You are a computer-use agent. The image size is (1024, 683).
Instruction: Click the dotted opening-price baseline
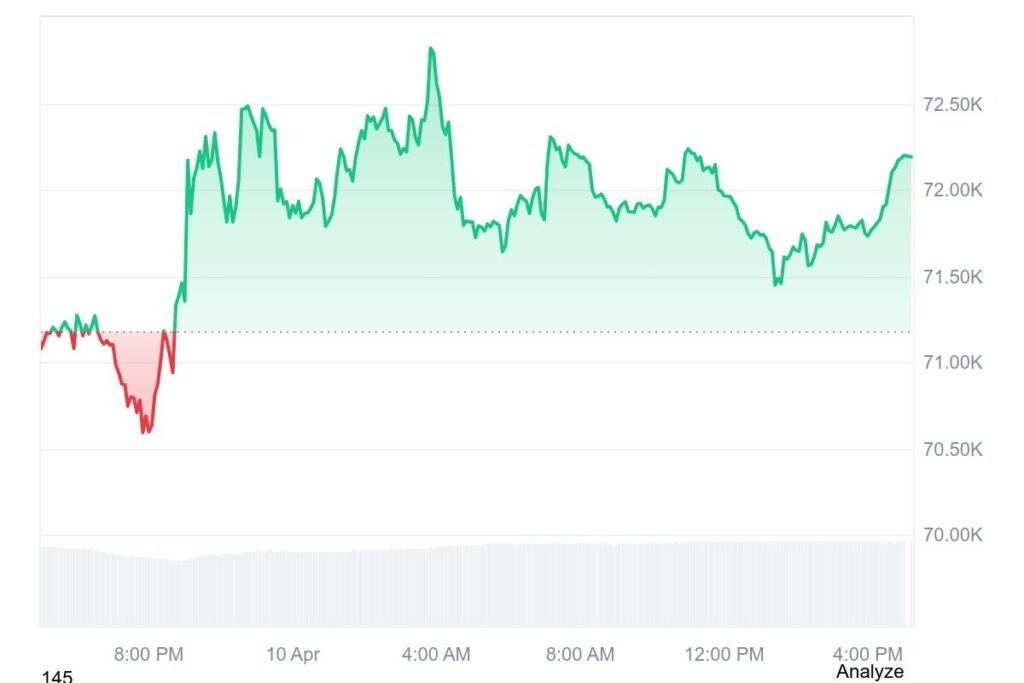[x=550, y=331]
